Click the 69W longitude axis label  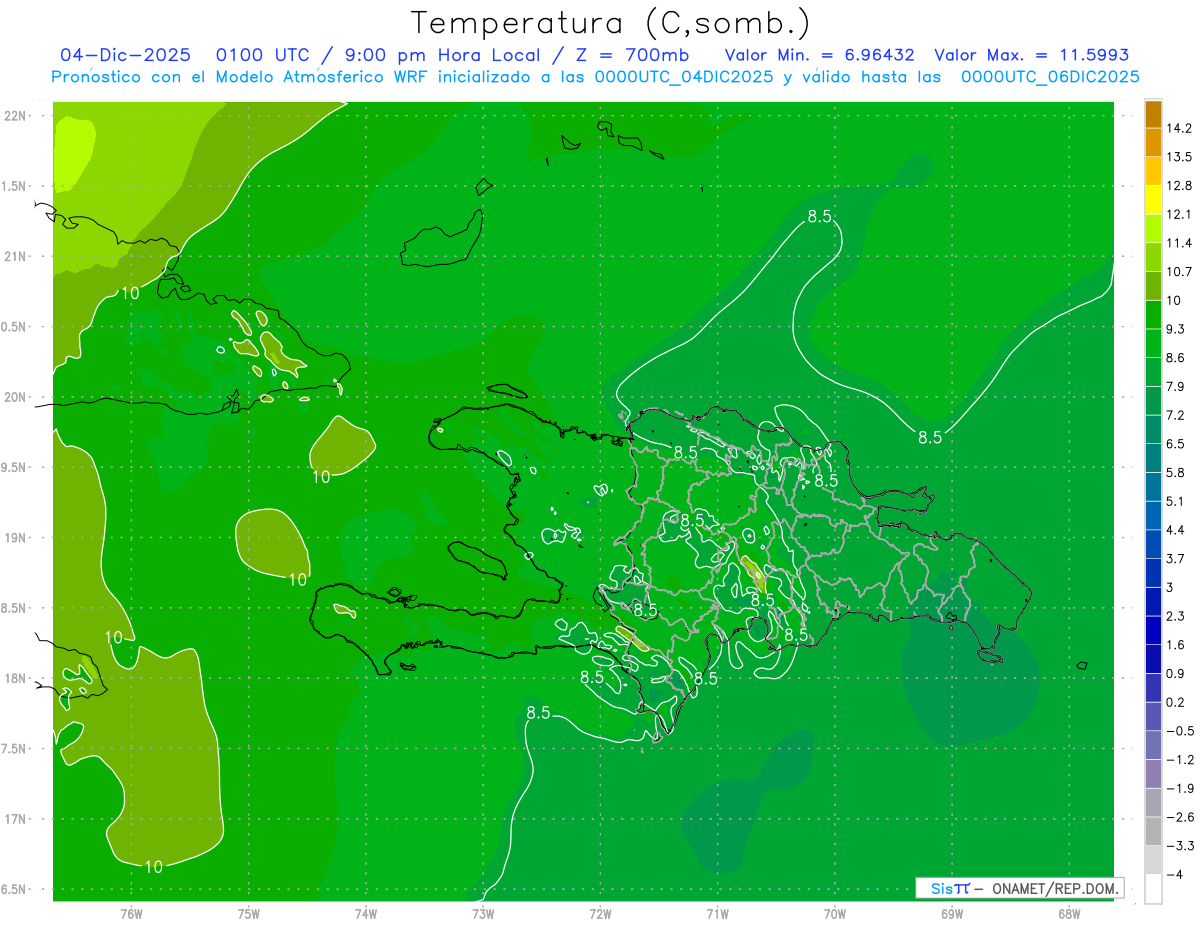coord(952,913)
